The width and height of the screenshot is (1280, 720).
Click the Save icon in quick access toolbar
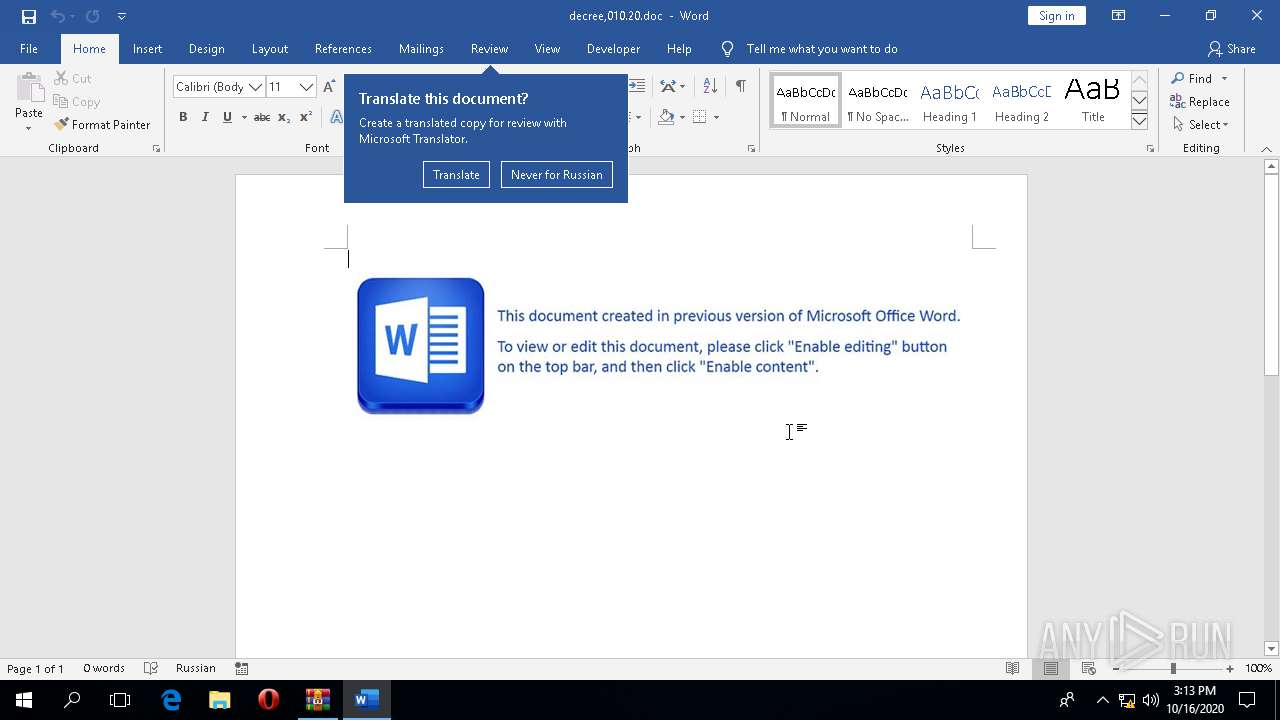tap(29, 16)
